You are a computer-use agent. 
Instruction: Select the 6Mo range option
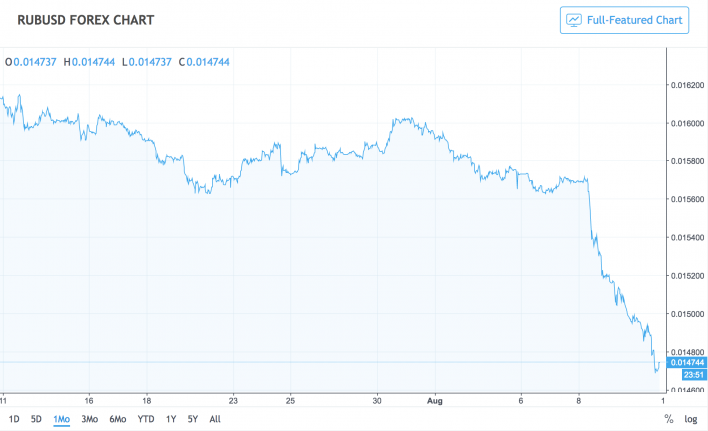(117, 419)
